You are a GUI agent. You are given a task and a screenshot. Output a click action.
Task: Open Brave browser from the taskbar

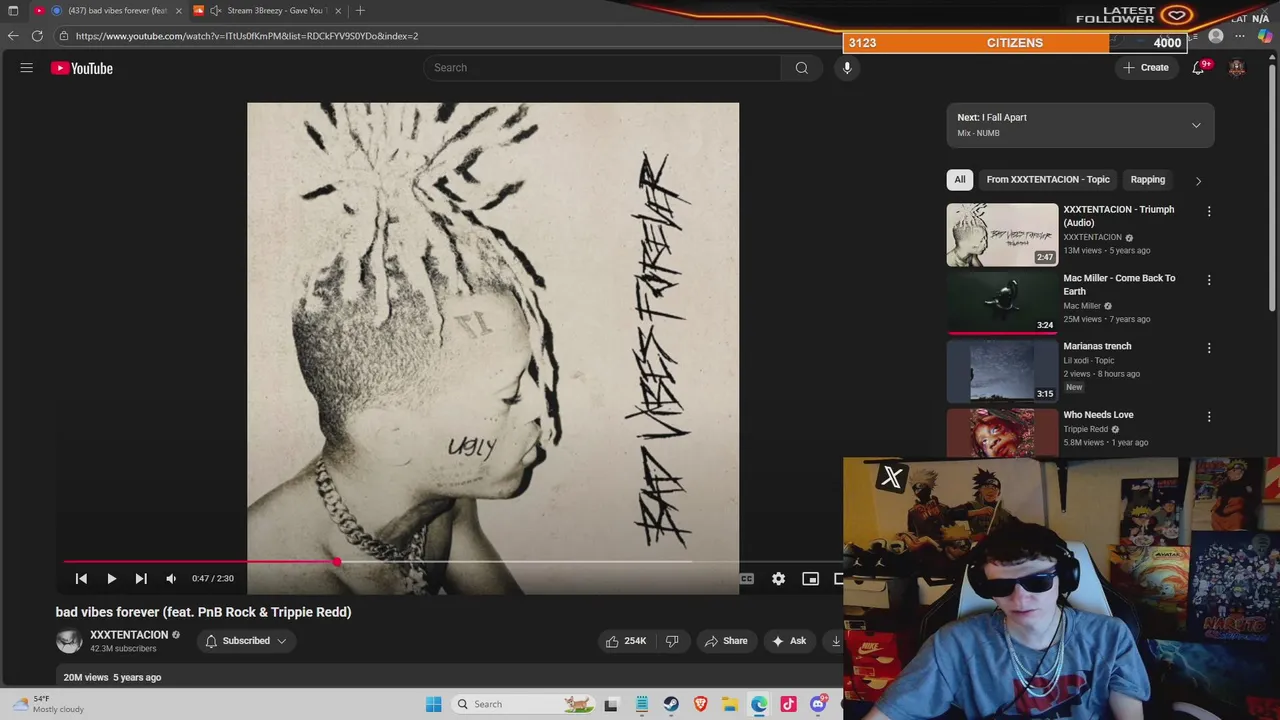point(700,704)
